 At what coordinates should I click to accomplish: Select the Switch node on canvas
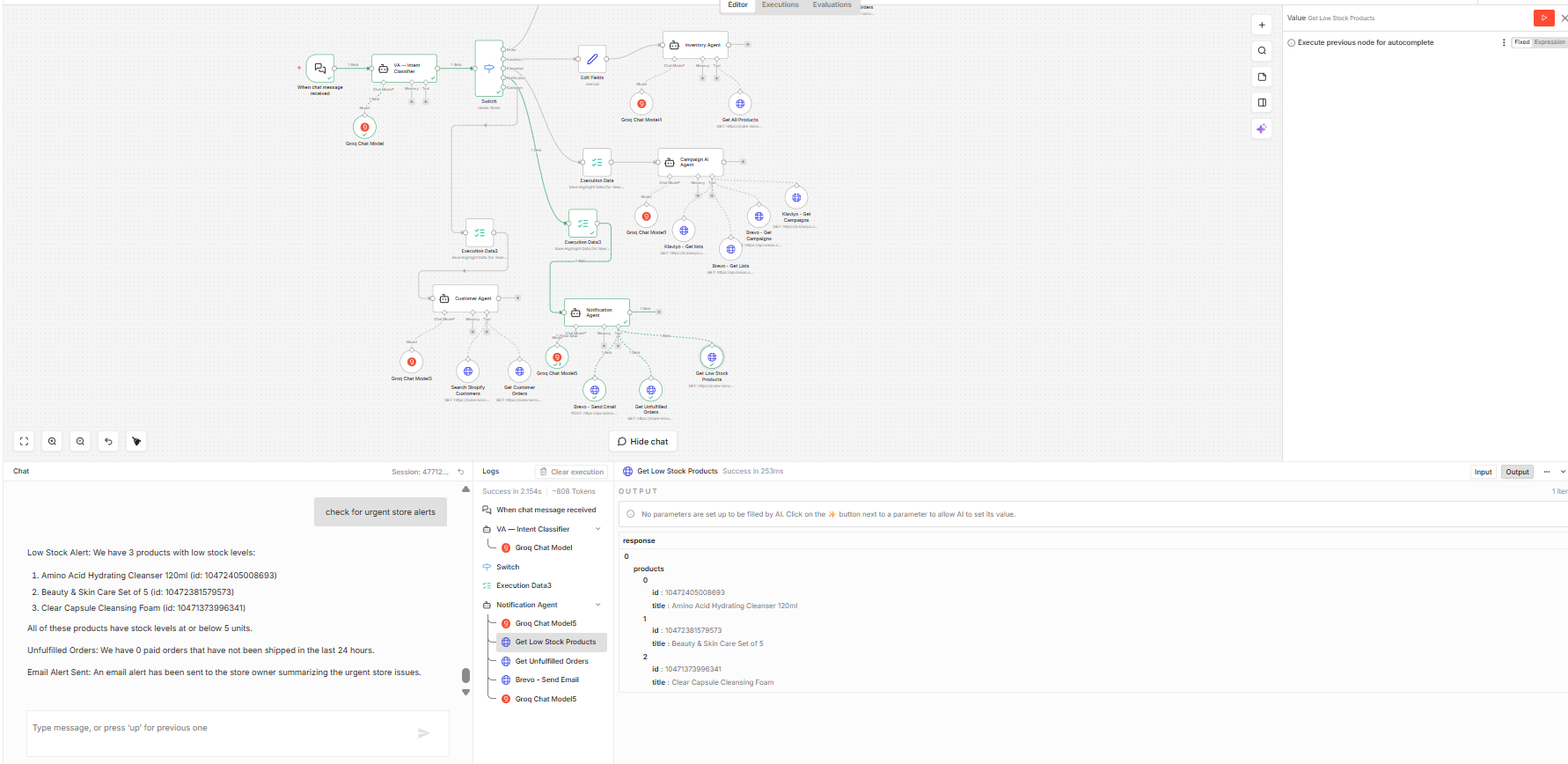pos(489,68)
